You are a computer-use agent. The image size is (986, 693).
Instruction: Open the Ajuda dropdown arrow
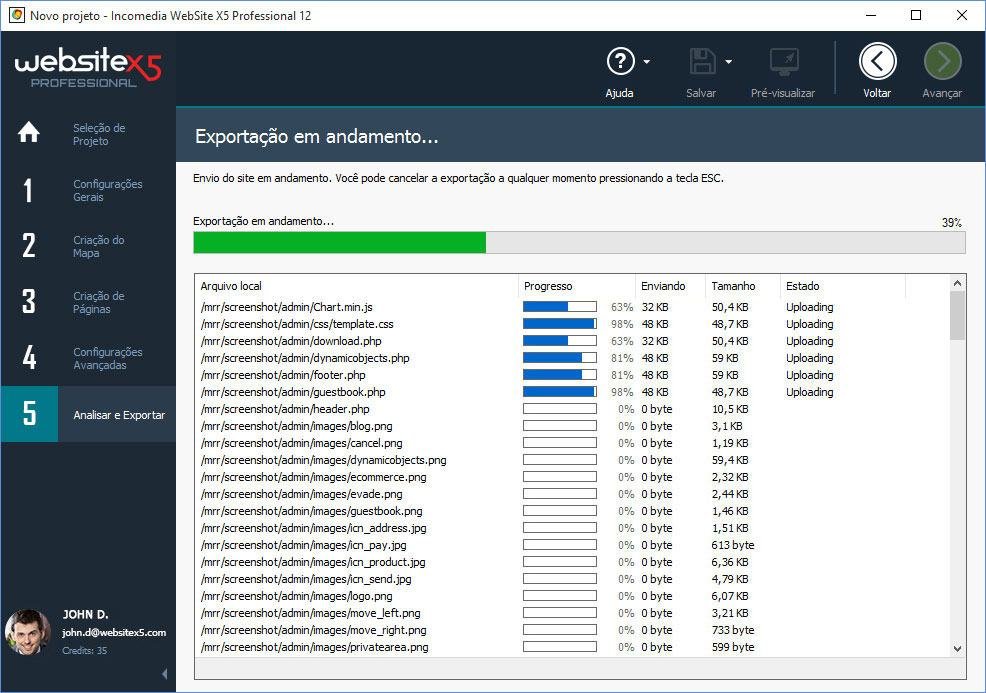tap(646, 62)
